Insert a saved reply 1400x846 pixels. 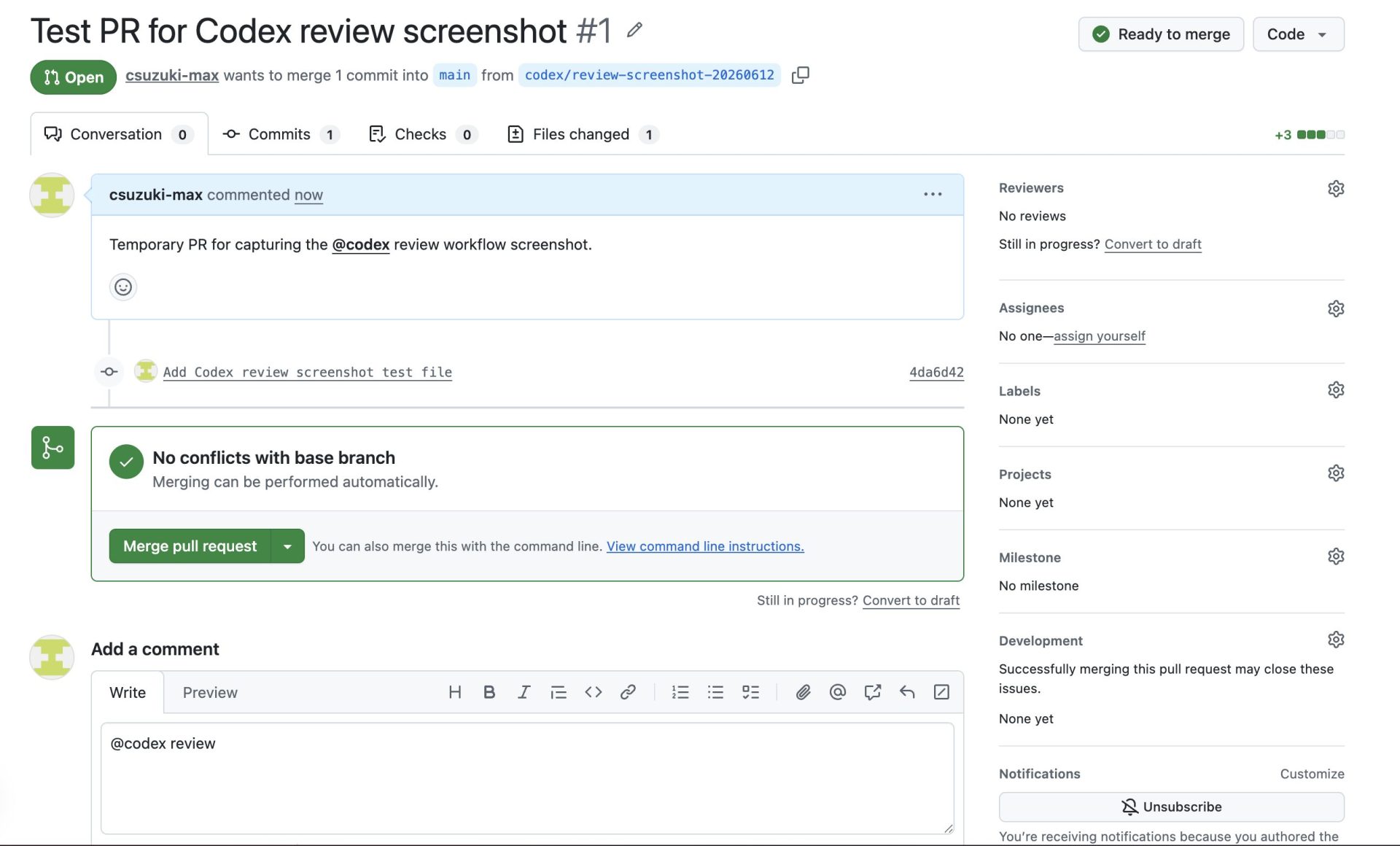[x=907, y=692]
